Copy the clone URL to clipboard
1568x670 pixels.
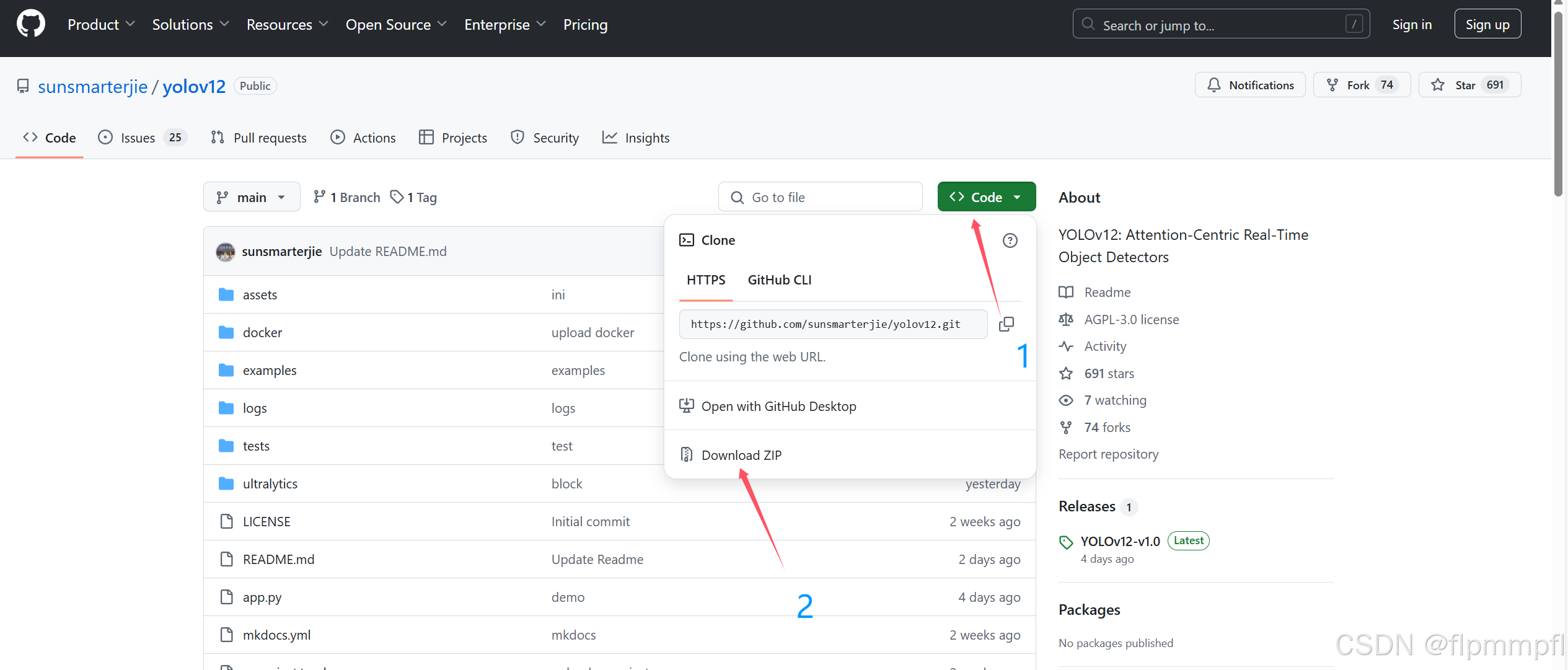pos(1006,324)
